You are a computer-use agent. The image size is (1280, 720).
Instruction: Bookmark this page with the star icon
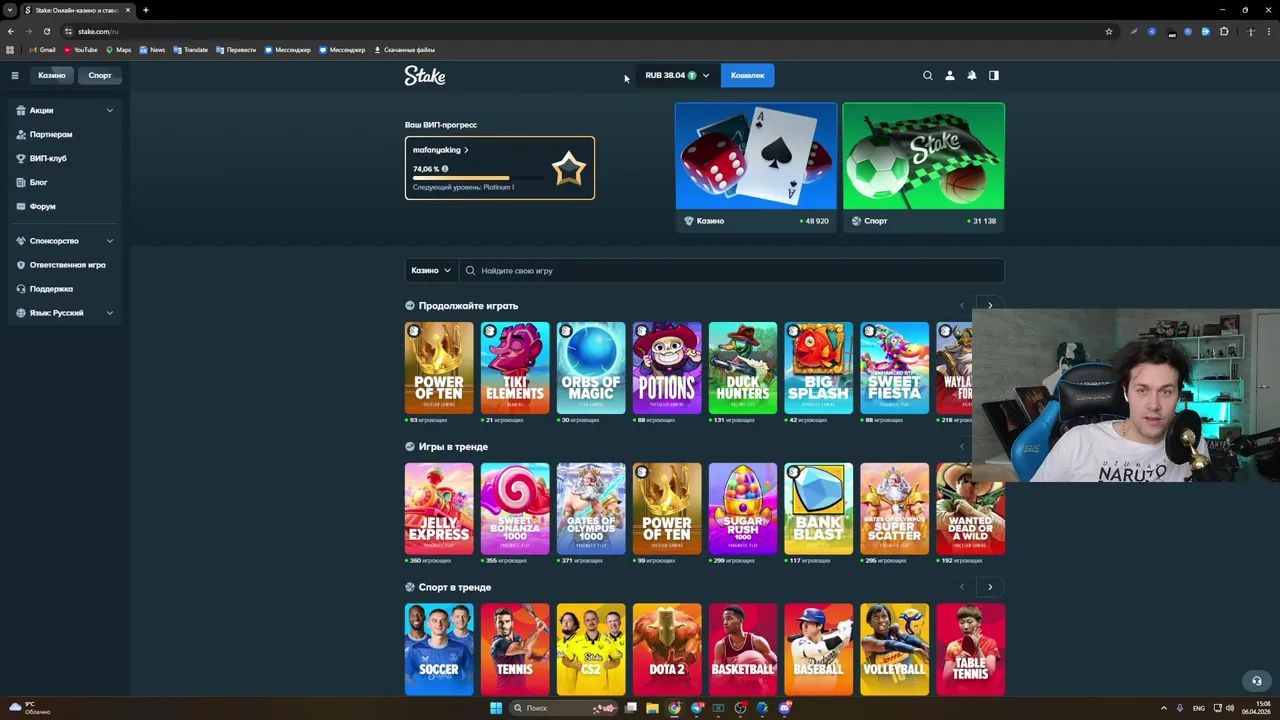[x=1108, y=31]
